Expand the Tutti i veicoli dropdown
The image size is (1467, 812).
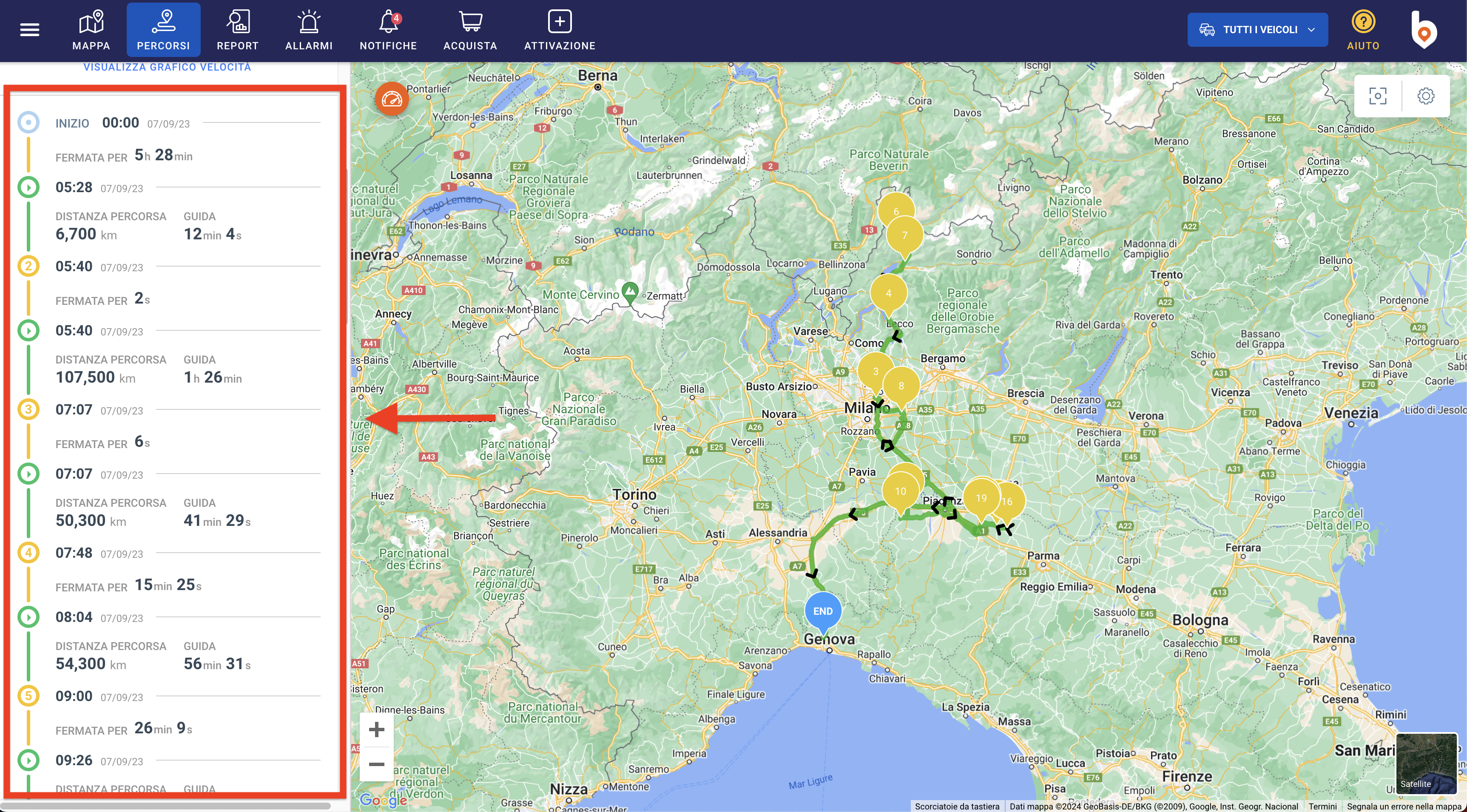(1257, 30)
